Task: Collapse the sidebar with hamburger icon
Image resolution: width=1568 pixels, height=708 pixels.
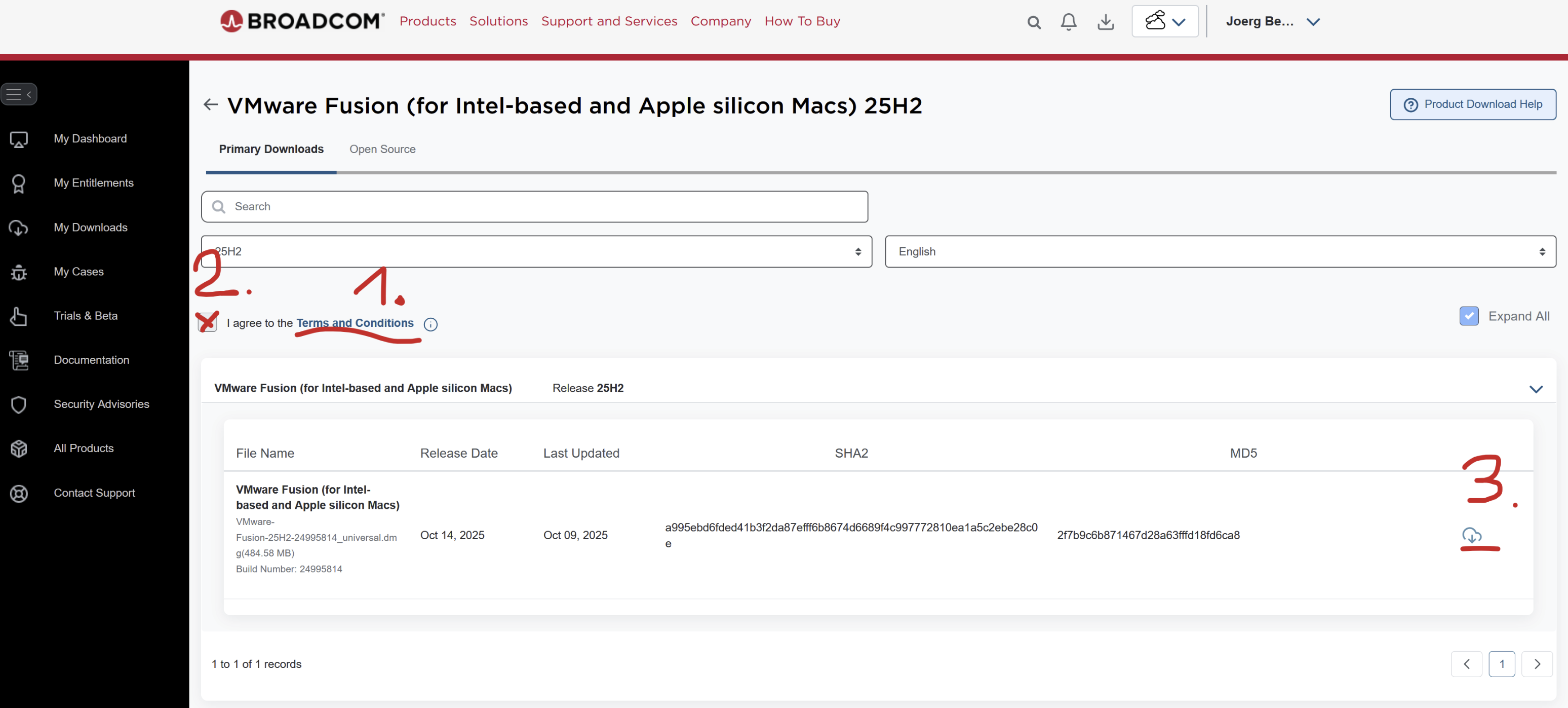Action: (x=19, y=94)
